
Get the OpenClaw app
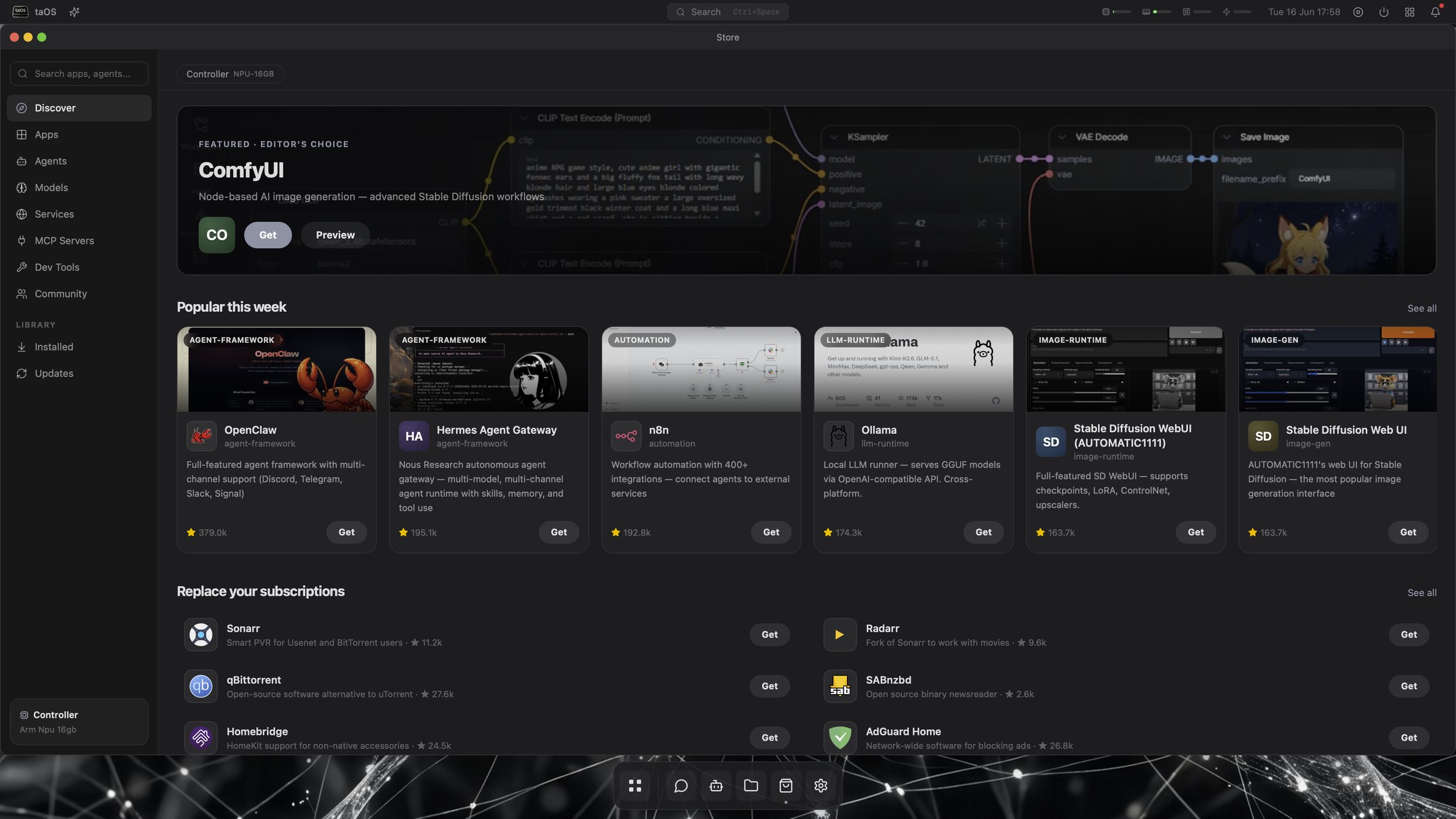click(x=346, y=532)
